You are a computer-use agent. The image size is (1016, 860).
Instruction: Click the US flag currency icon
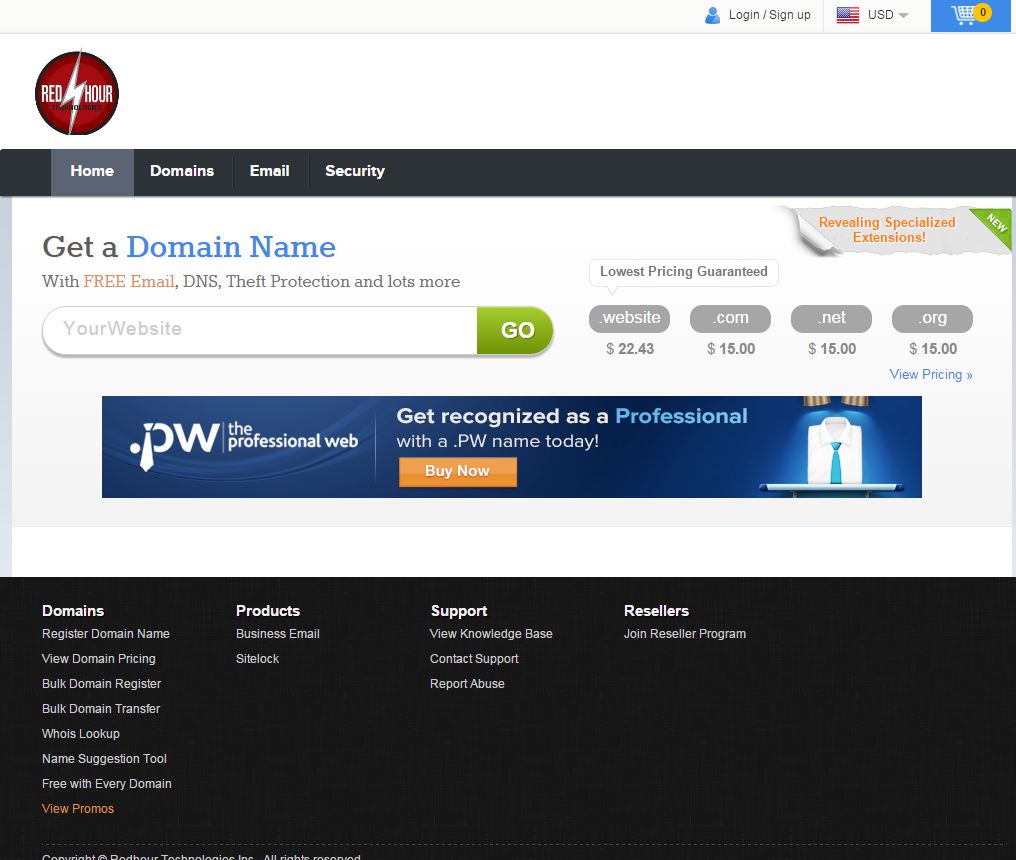tap(848, 15)
